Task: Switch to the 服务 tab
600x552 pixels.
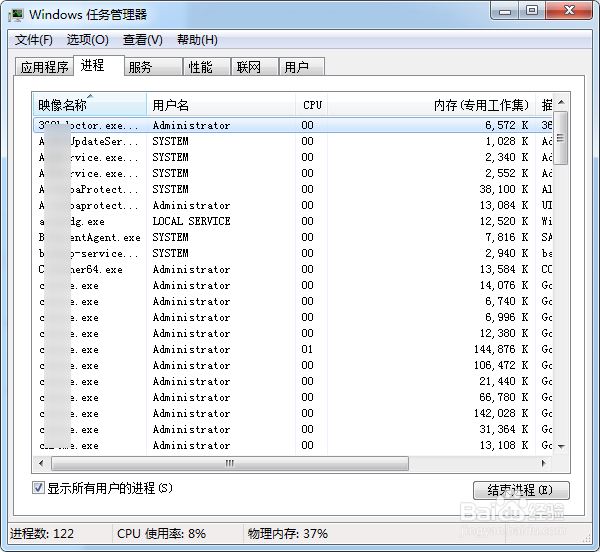Action: [153, 67]
